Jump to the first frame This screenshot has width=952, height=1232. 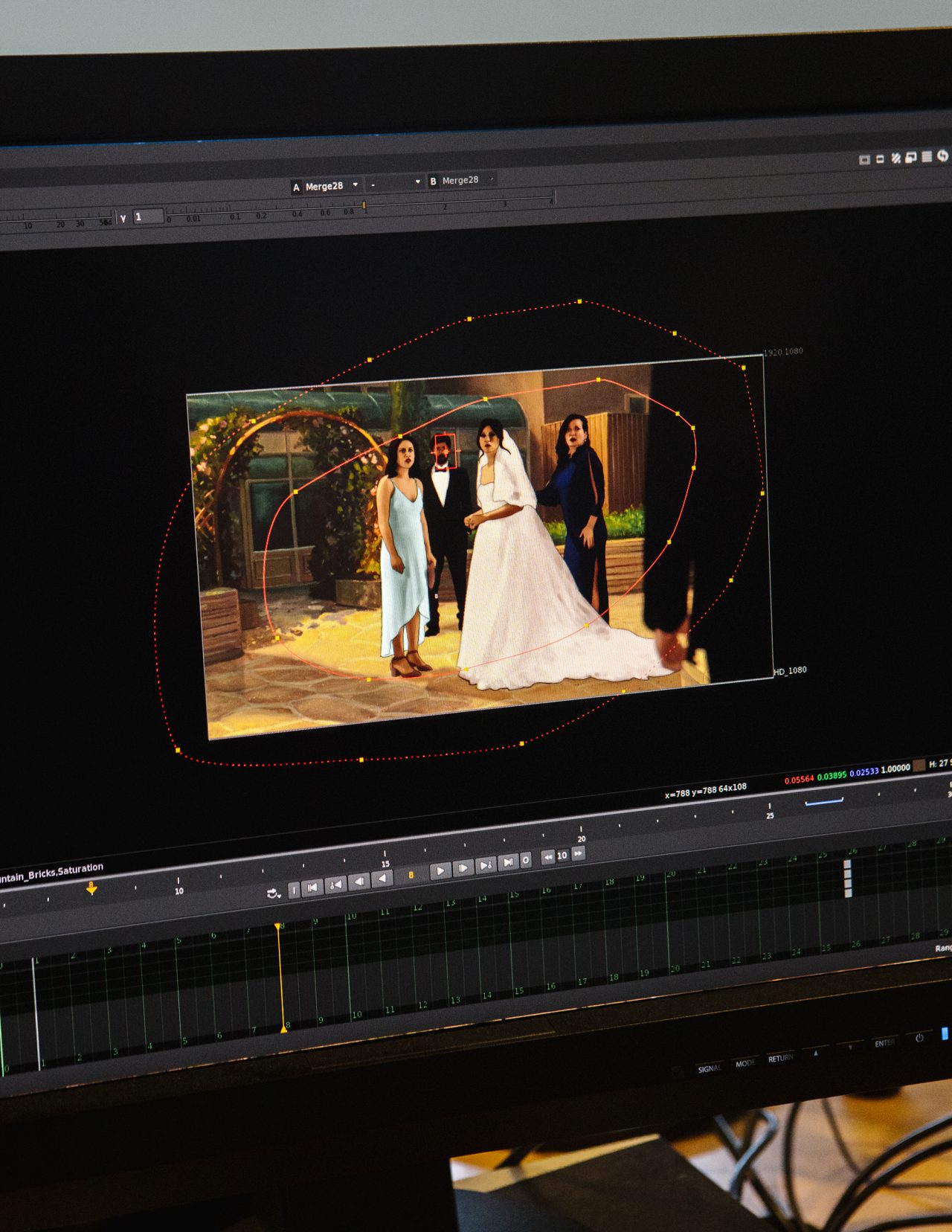(x=312, y=887)
